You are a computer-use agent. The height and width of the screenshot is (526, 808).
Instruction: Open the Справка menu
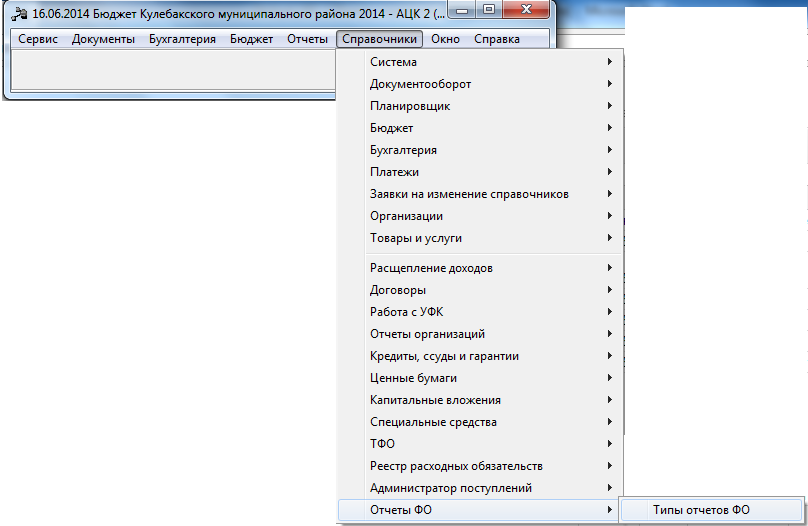tap(497, 39)
